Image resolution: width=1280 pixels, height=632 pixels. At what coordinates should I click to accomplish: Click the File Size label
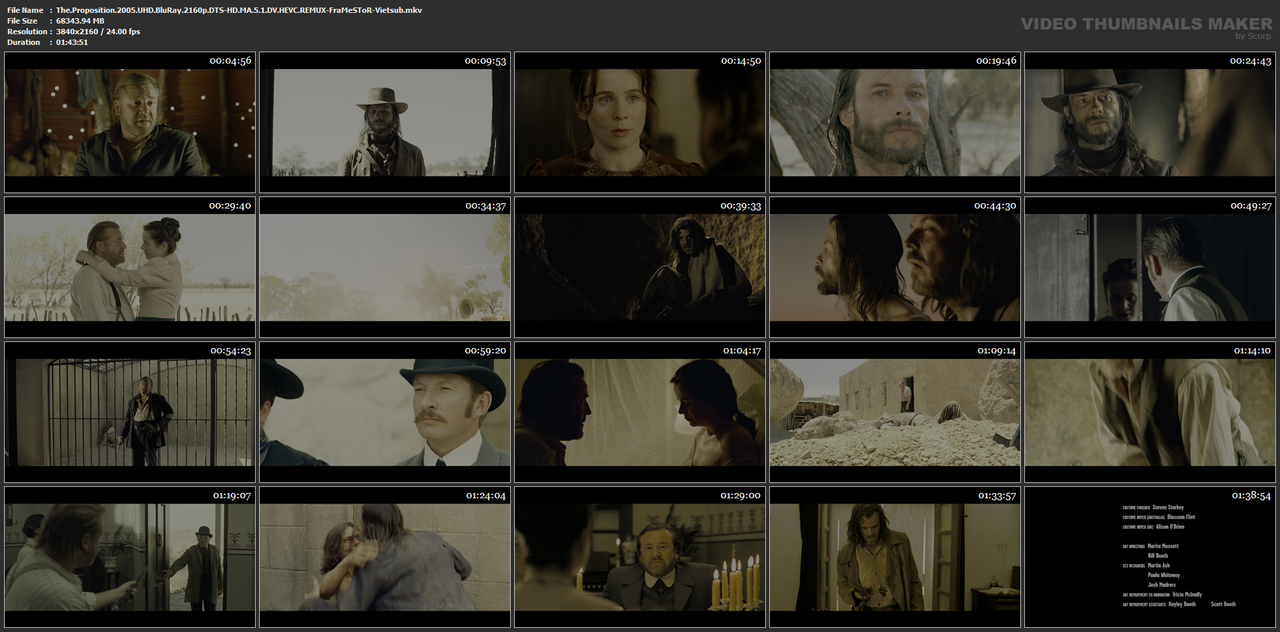[x=22, y=20]
